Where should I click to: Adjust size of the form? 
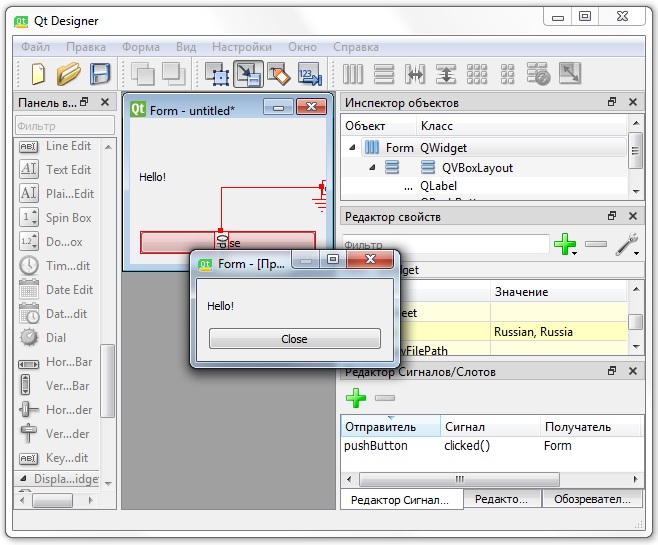click(569, 74)
